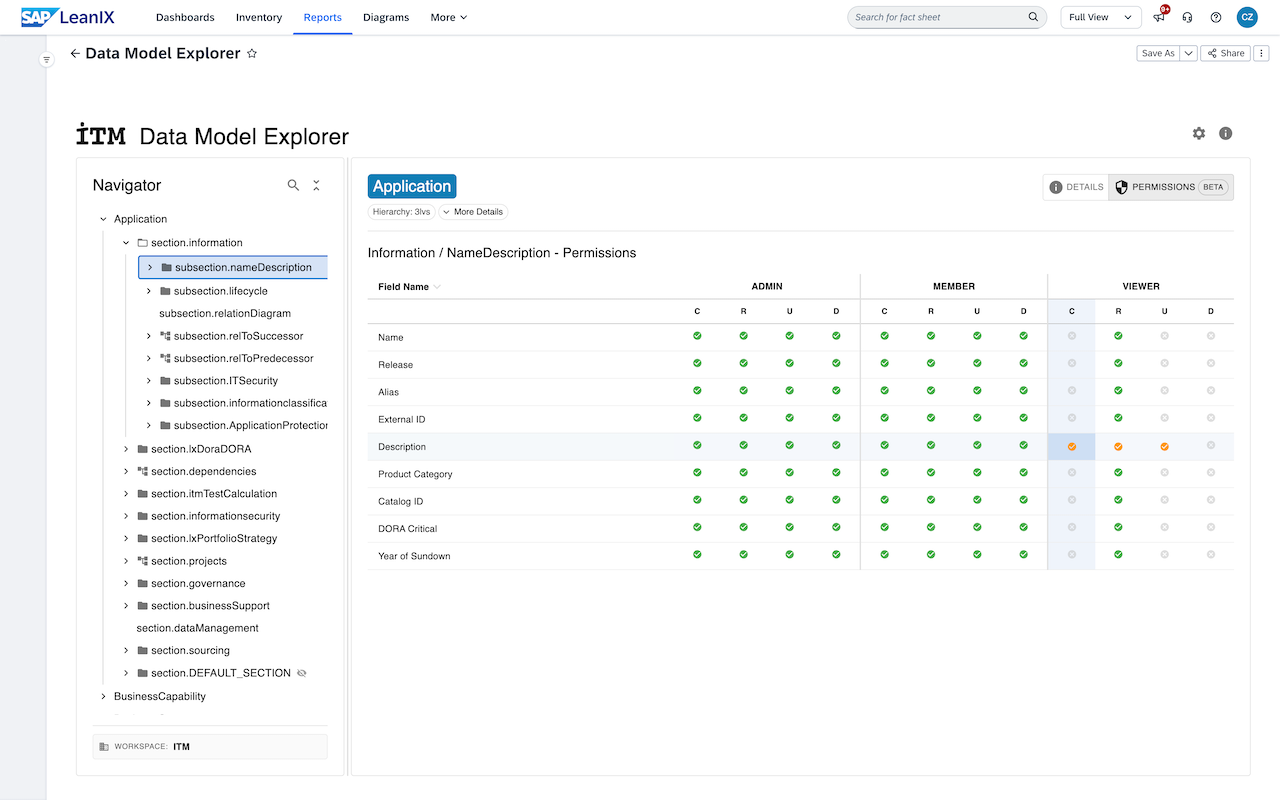Image resolution: width=1280 pixels, height=800 pixels.
Task: Click the orange Viewer Read icon for Description
Action: [1118, 446]
